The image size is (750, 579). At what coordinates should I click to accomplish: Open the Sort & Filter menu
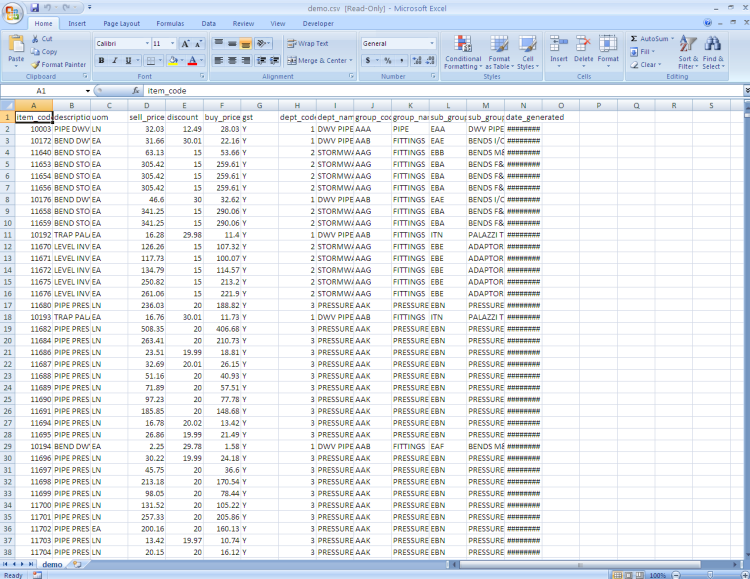[x=688, y=52]
